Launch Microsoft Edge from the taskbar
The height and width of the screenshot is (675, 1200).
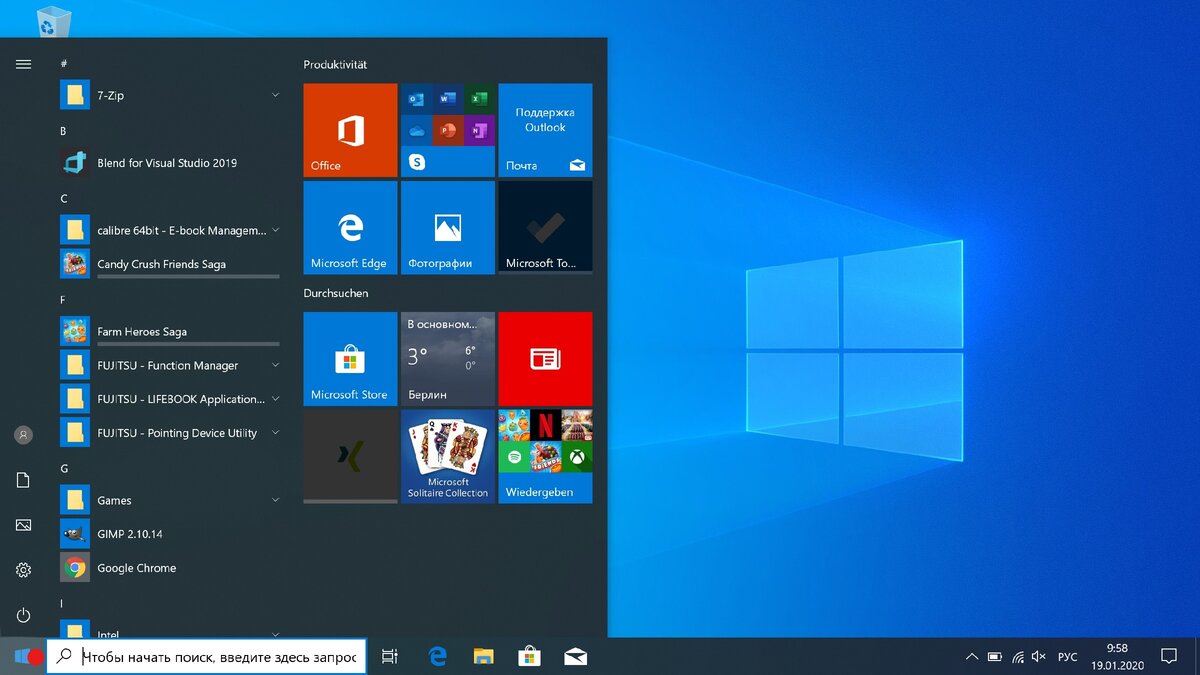click(437, 656)
